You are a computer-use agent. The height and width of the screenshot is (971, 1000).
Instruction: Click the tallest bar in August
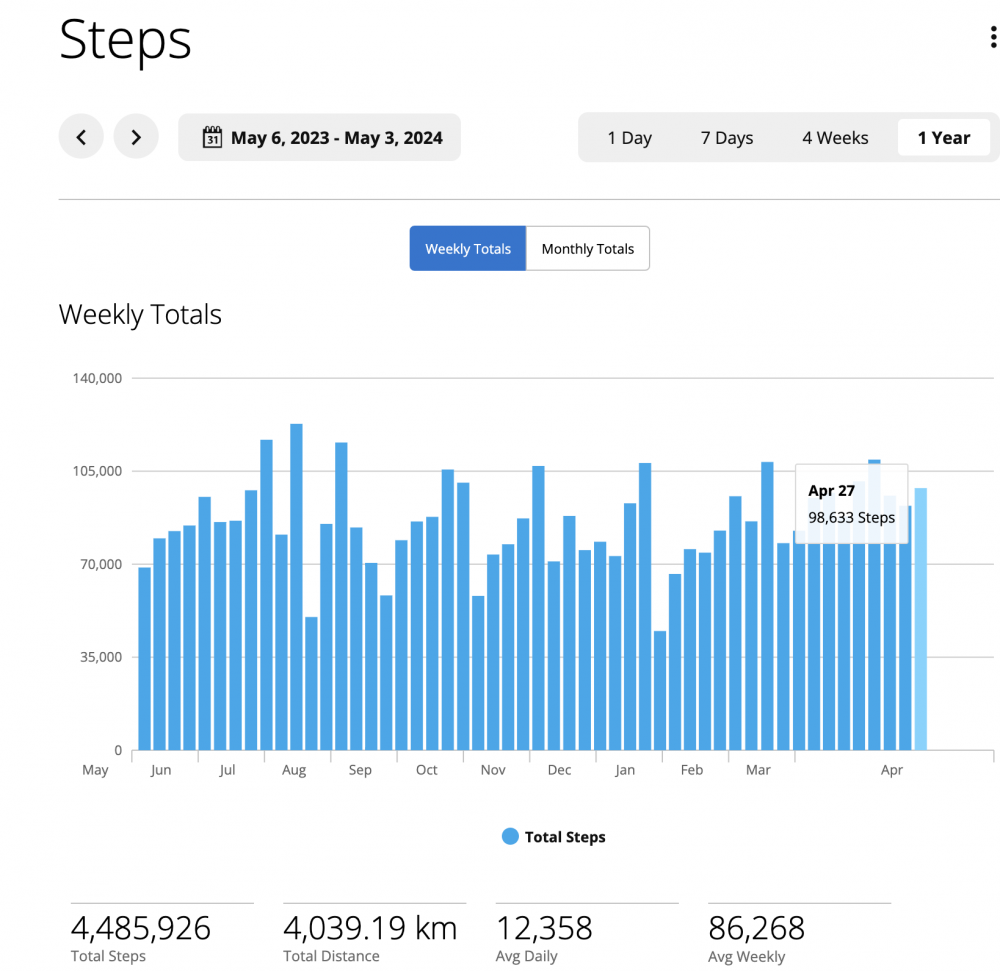[296, 590]
